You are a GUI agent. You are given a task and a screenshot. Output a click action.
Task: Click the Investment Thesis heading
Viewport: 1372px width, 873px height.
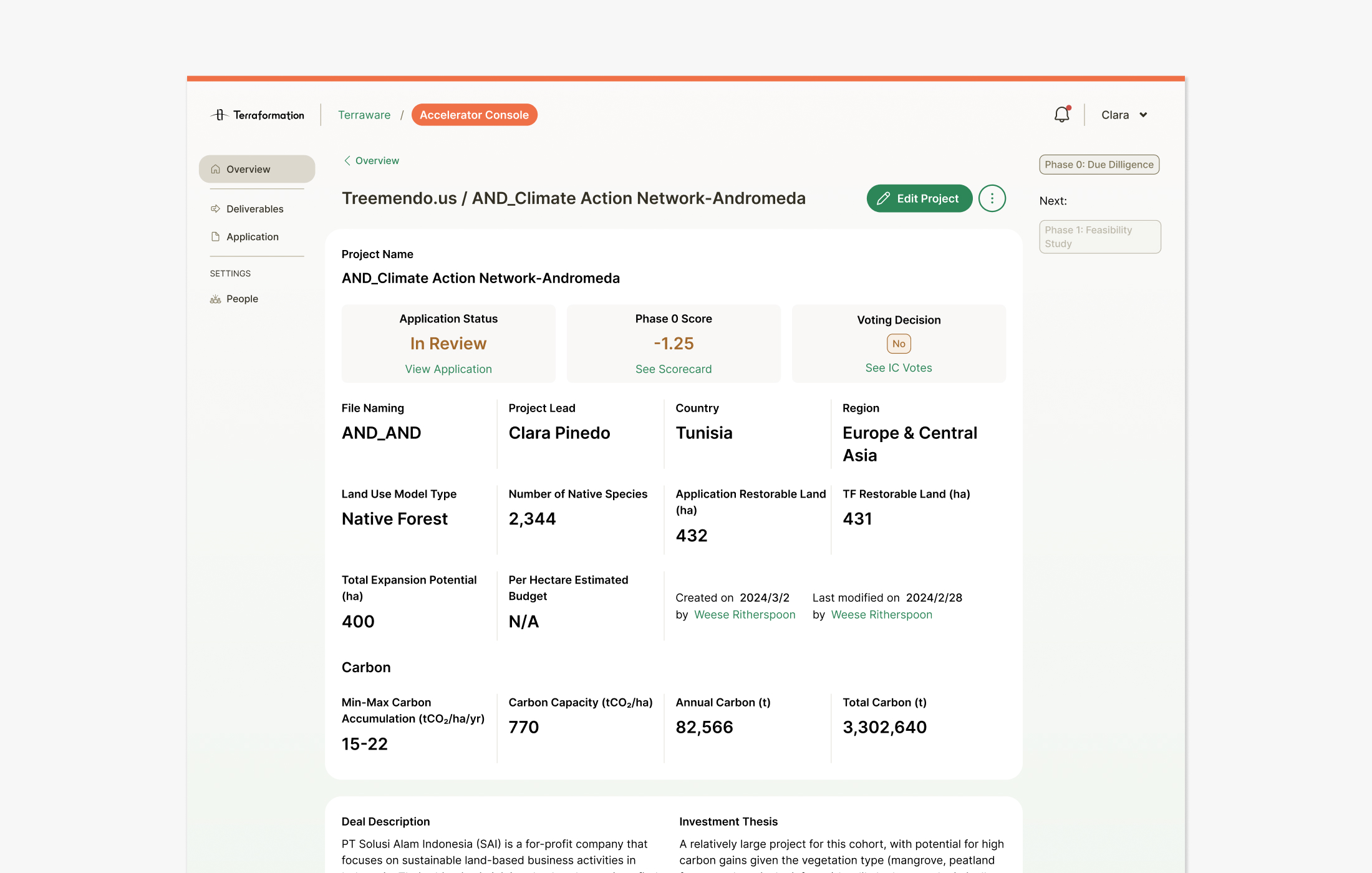pos(728,822)
